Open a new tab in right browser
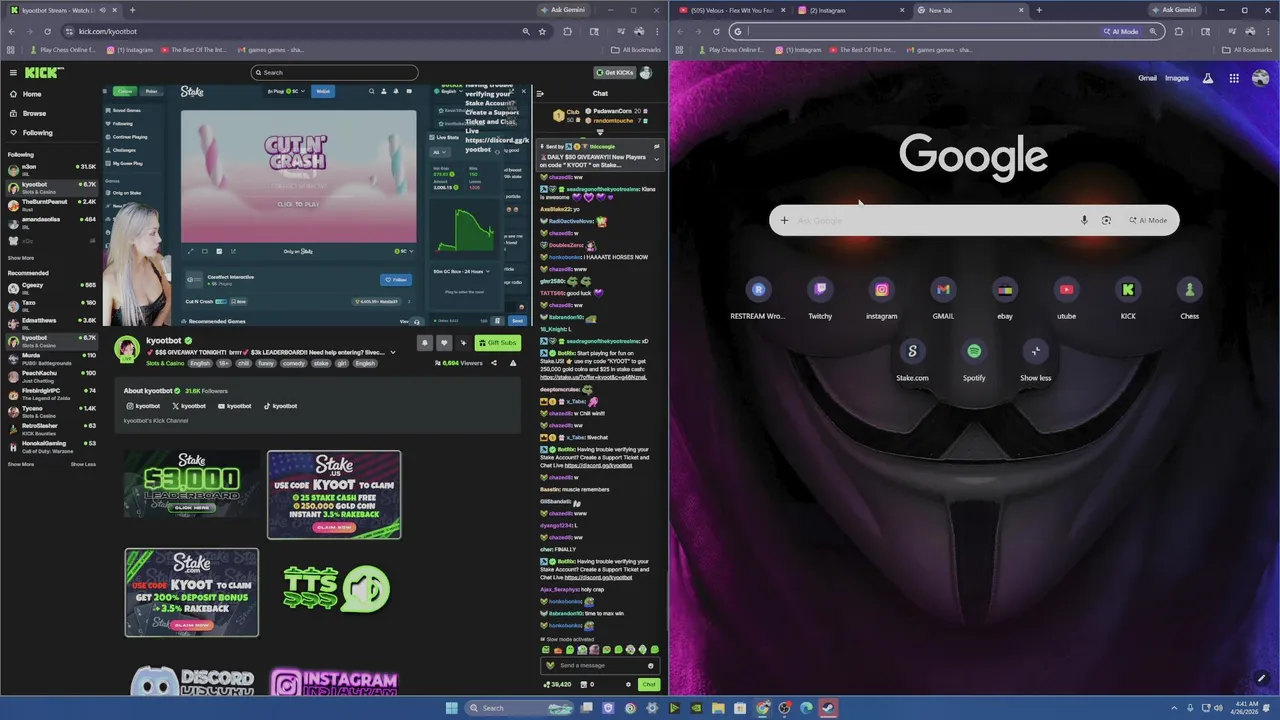 point(1039,10)
